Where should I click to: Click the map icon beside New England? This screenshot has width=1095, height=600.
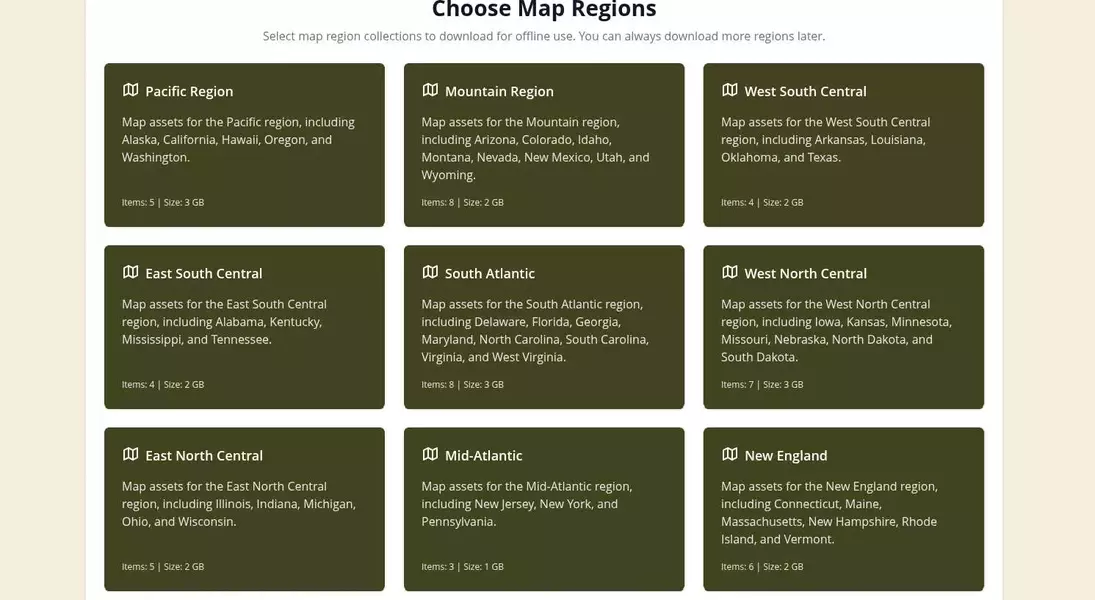pos(730,454)
